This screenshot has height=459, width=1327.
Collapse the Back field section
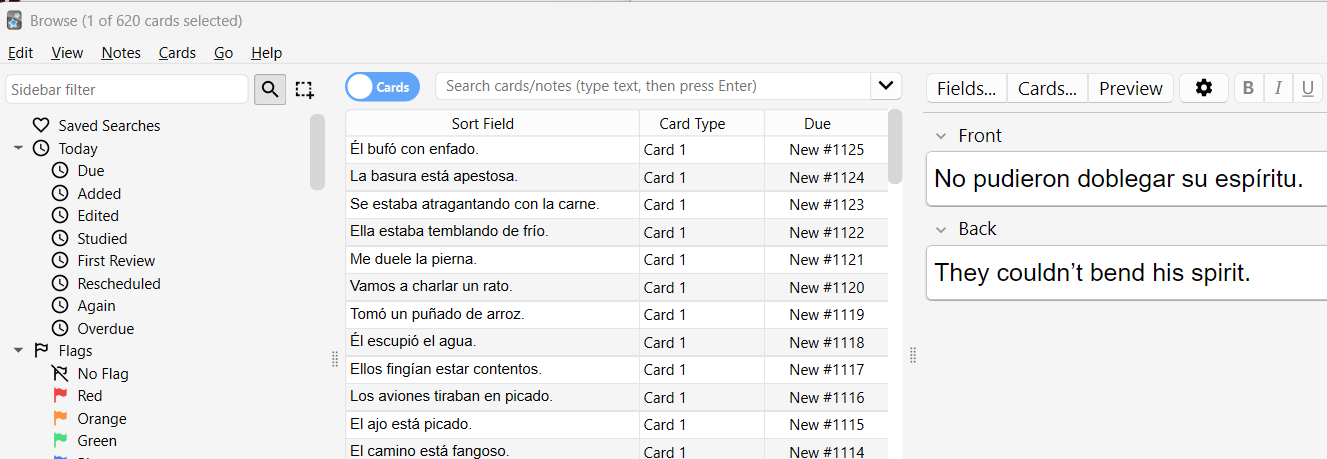click(x=940, y=229)
